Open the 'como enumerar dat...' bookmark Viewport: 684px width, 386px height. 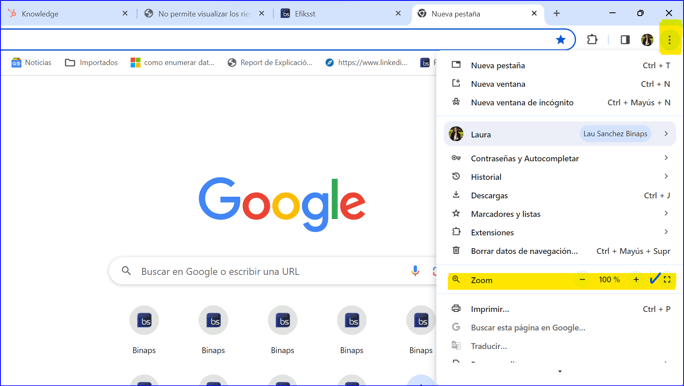coord(172,62)
